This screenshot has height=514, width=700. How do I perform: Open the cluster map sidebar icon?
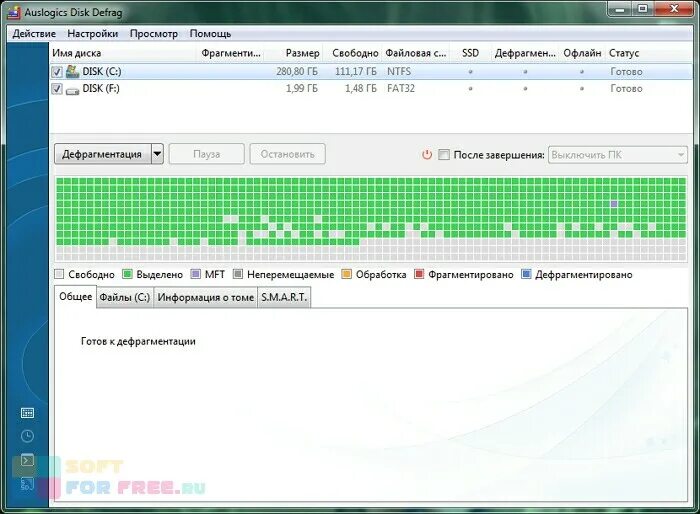click(27, 413)
